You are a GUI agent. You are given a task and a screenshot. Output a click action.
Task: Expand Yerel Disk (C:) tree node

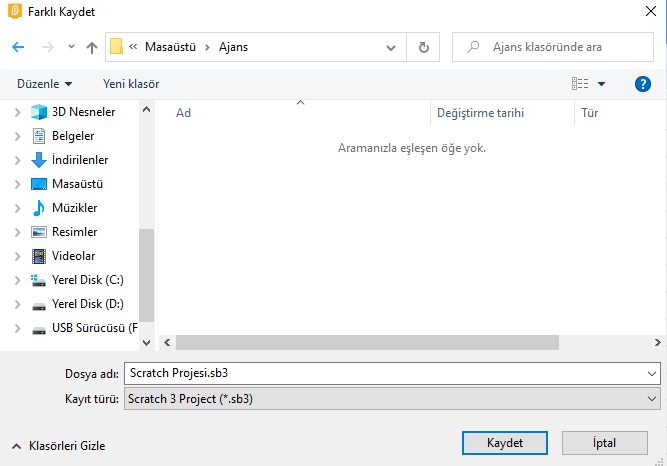tap(17, 280)
